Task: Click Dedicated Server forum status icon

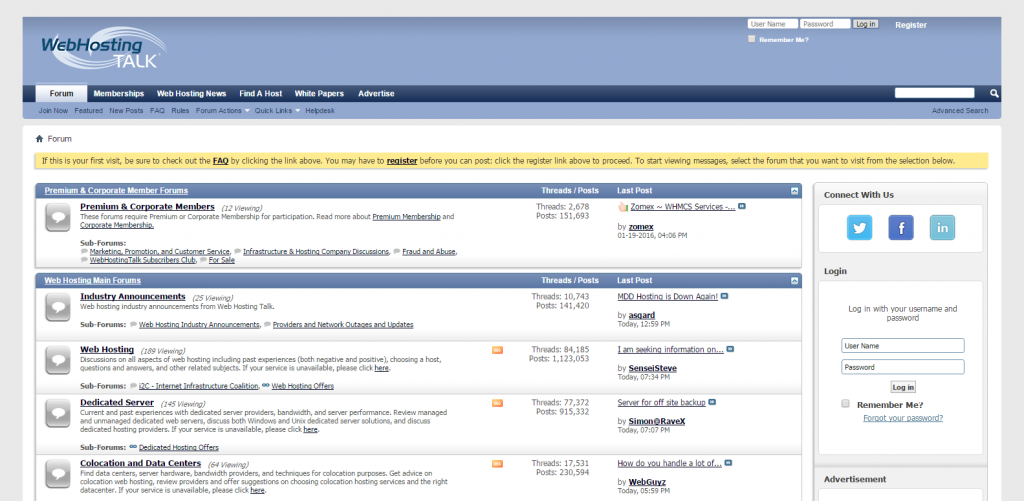Action: 58,413
